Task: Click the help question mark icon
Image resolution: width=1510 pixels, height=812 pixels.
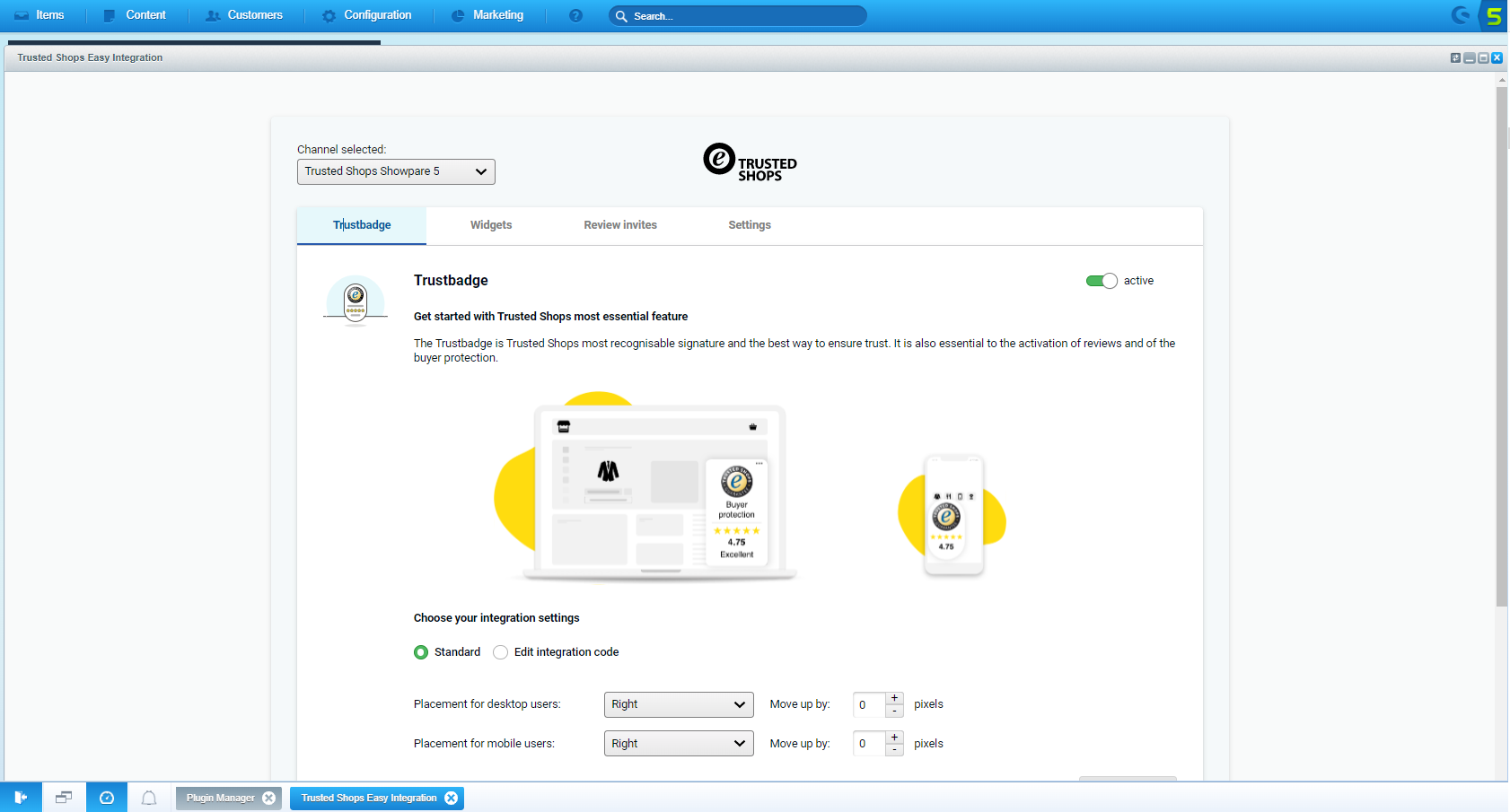Action: coord(576,15)
